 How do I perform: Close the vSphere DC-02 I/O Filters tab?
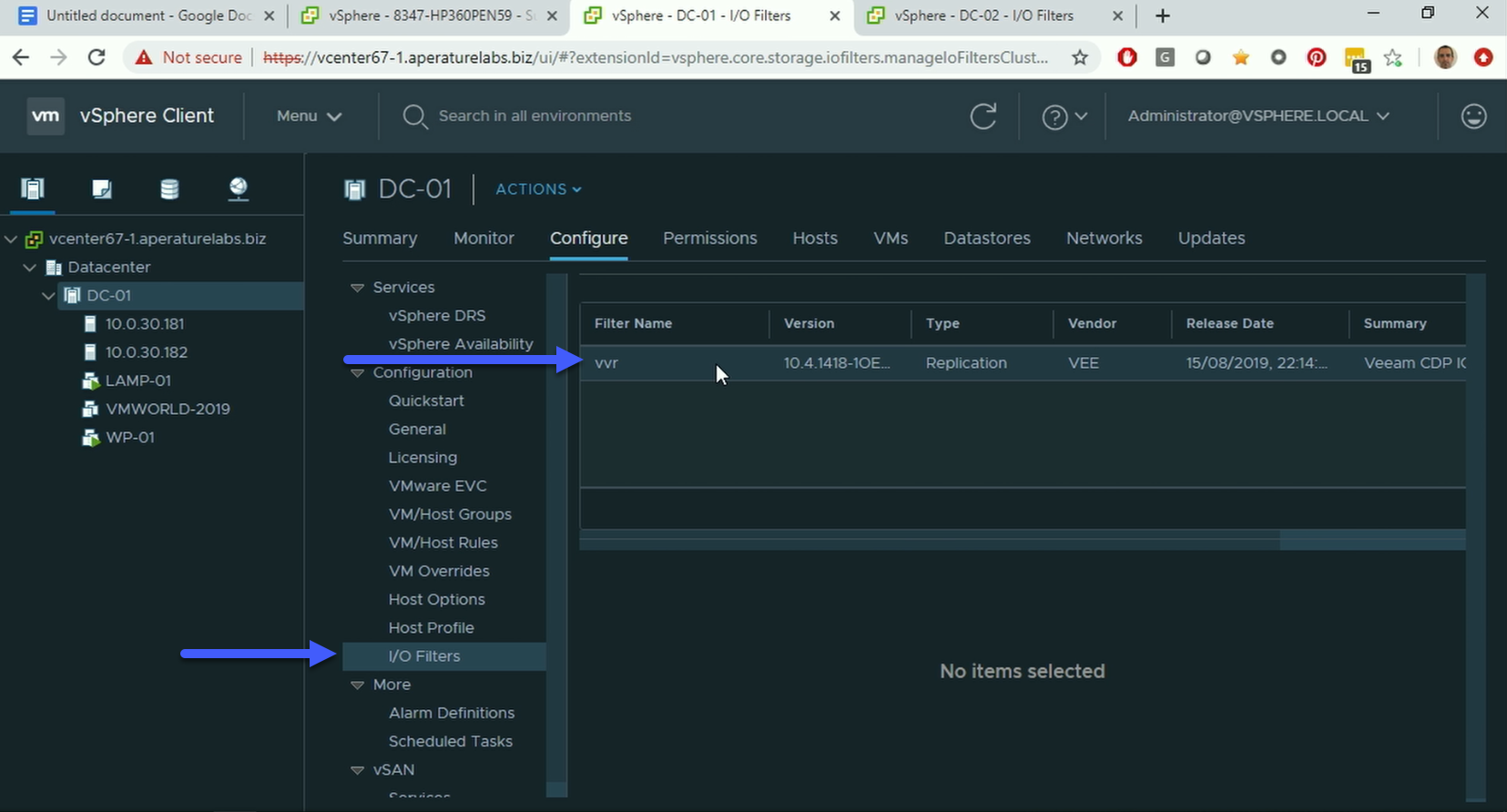(x=1118, y=15)
